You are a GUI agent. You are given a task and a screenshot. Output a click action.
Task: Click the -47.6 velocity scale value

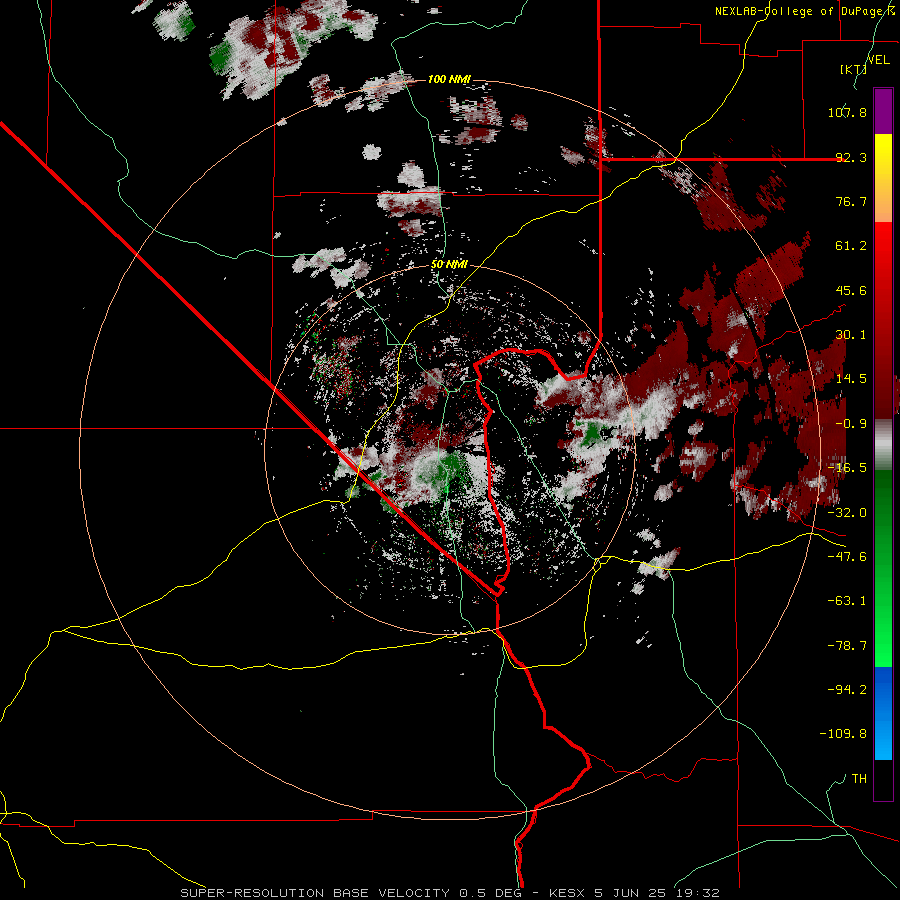[847, 557]
